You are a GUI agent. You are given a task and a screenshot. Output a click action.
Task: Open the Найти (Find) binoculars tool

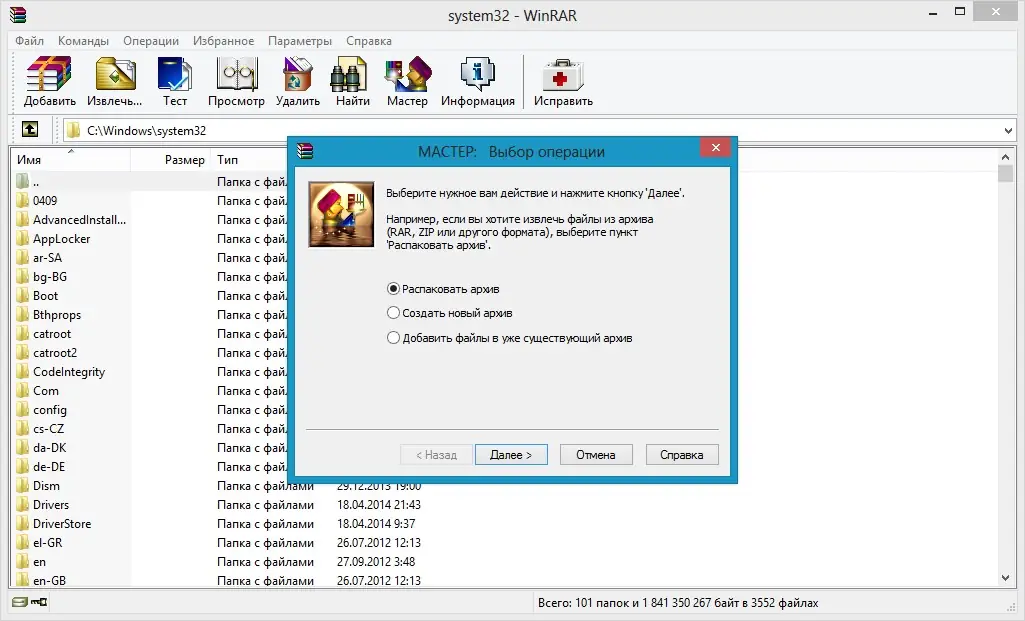click(x=352, y=81)
